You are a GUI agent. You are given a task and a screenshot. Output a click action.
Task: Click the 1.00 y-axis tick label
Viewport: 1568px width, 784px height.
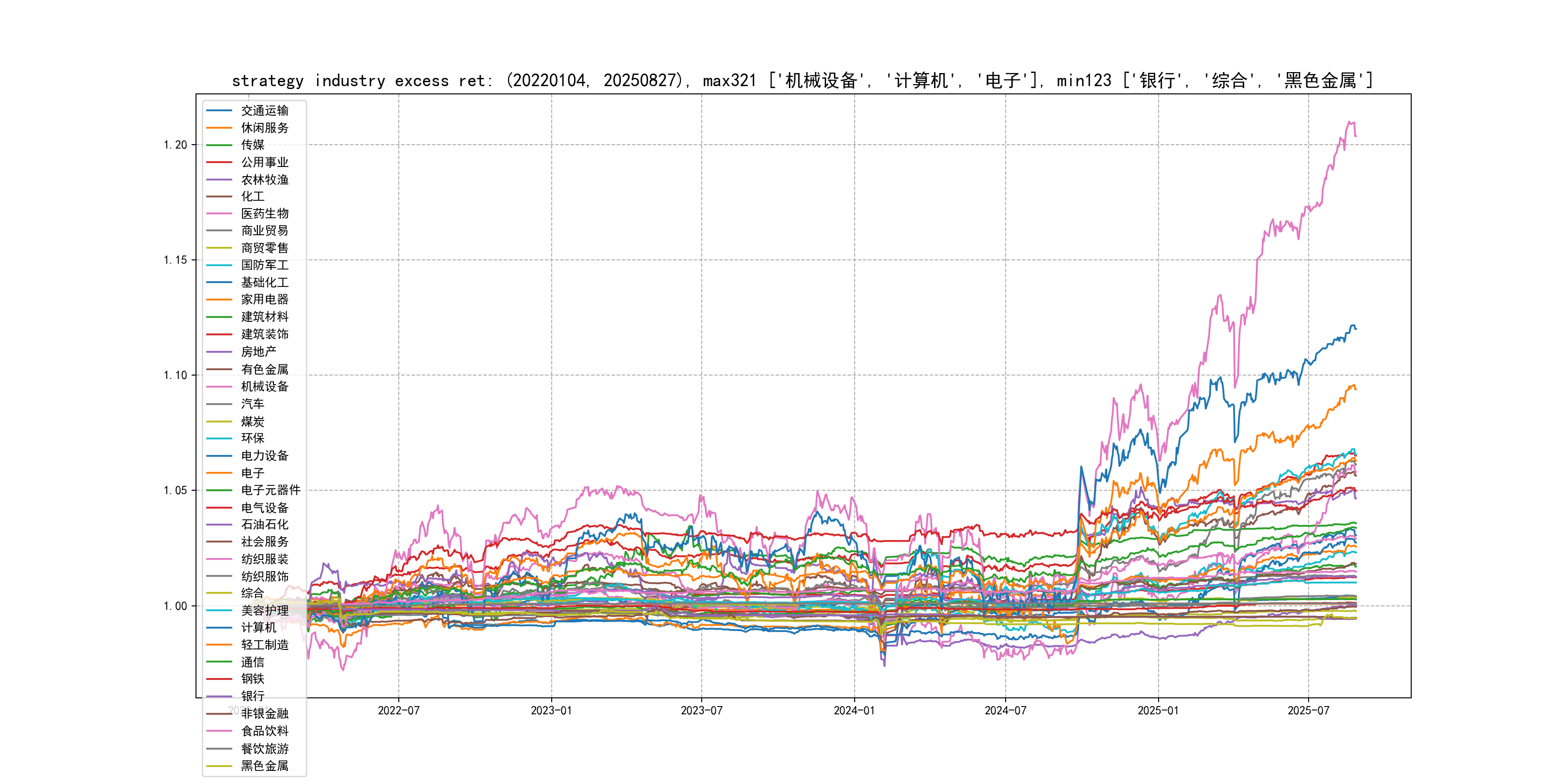click(x=175, y=605)
